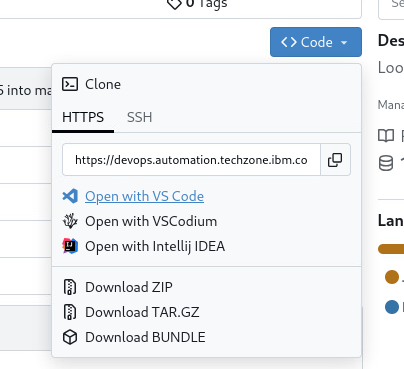The height and width of the screenshot is (369, 404).
Task: Open the Code dropdown button
Action: tap(316, 42)
